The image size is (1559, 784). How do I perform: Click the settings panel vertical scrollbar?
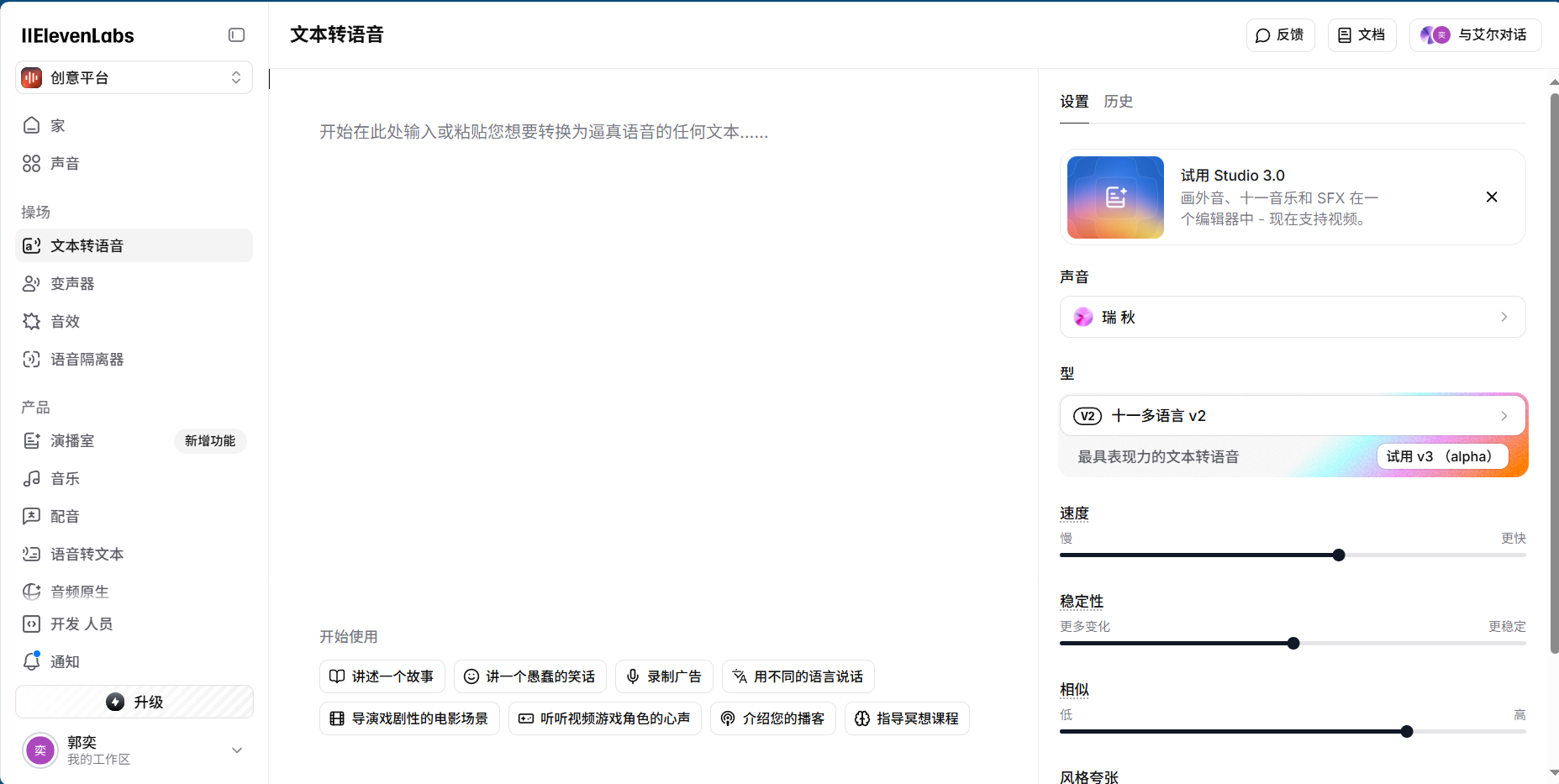1554,373
